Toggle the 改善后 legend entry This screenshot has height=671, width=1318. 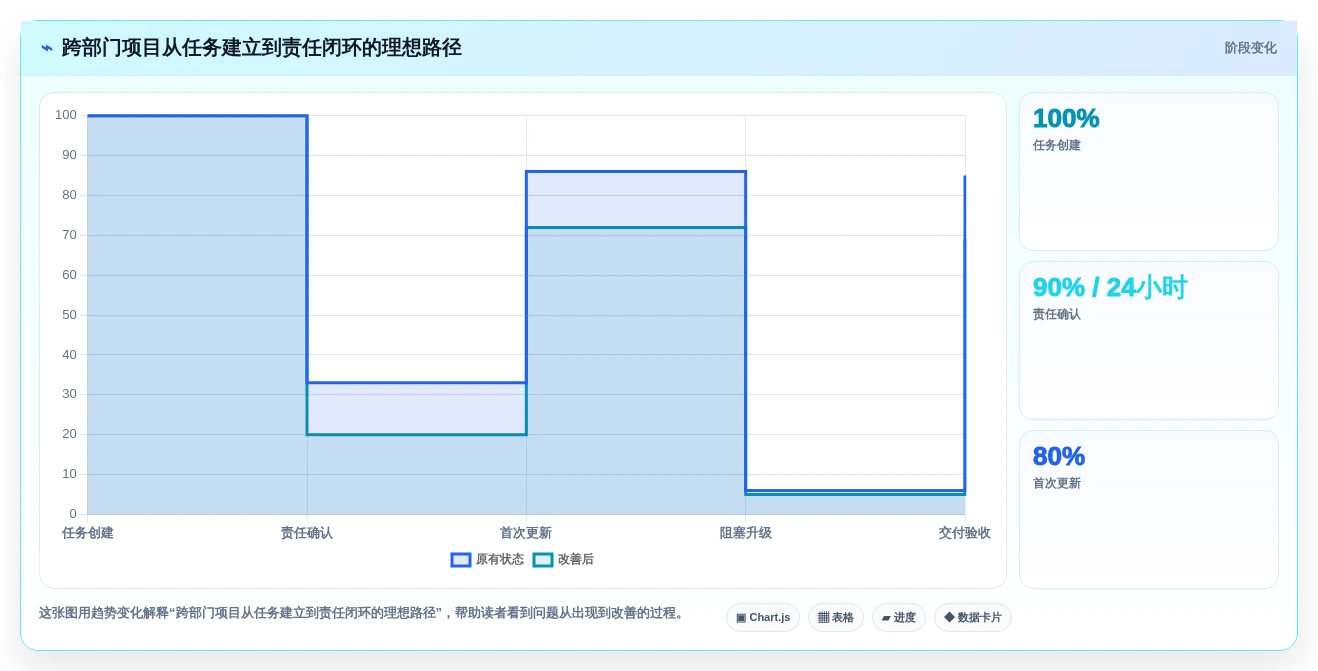pos(563,560)
